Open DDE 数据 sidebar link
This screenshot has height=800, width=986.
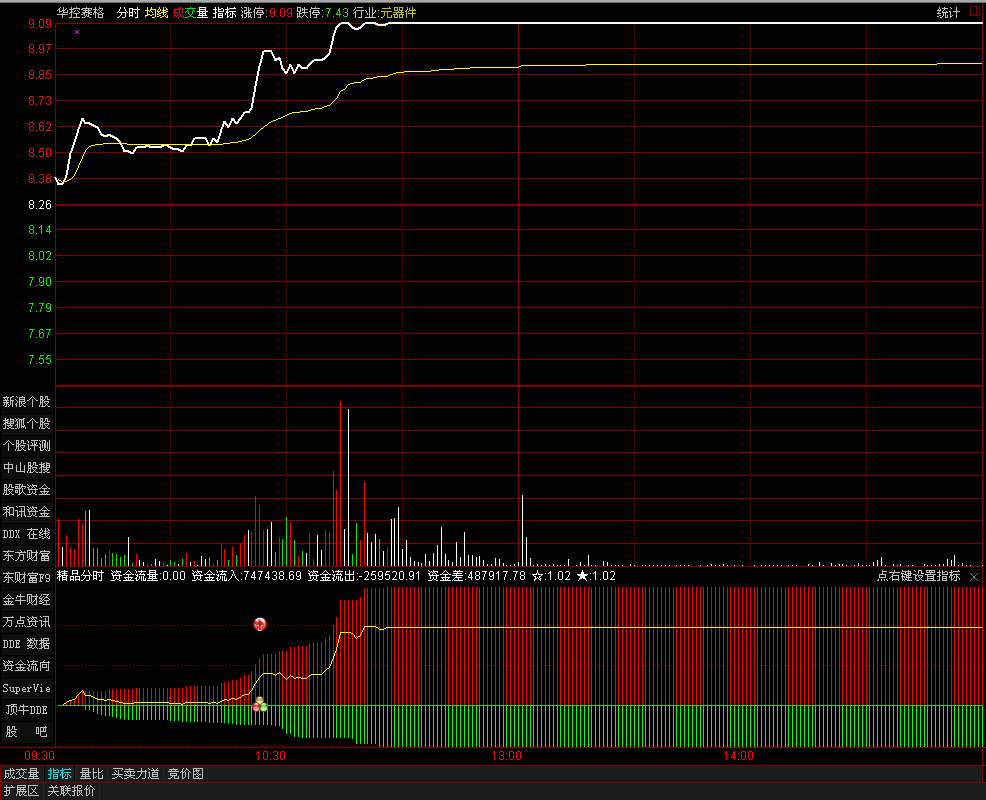26,643
